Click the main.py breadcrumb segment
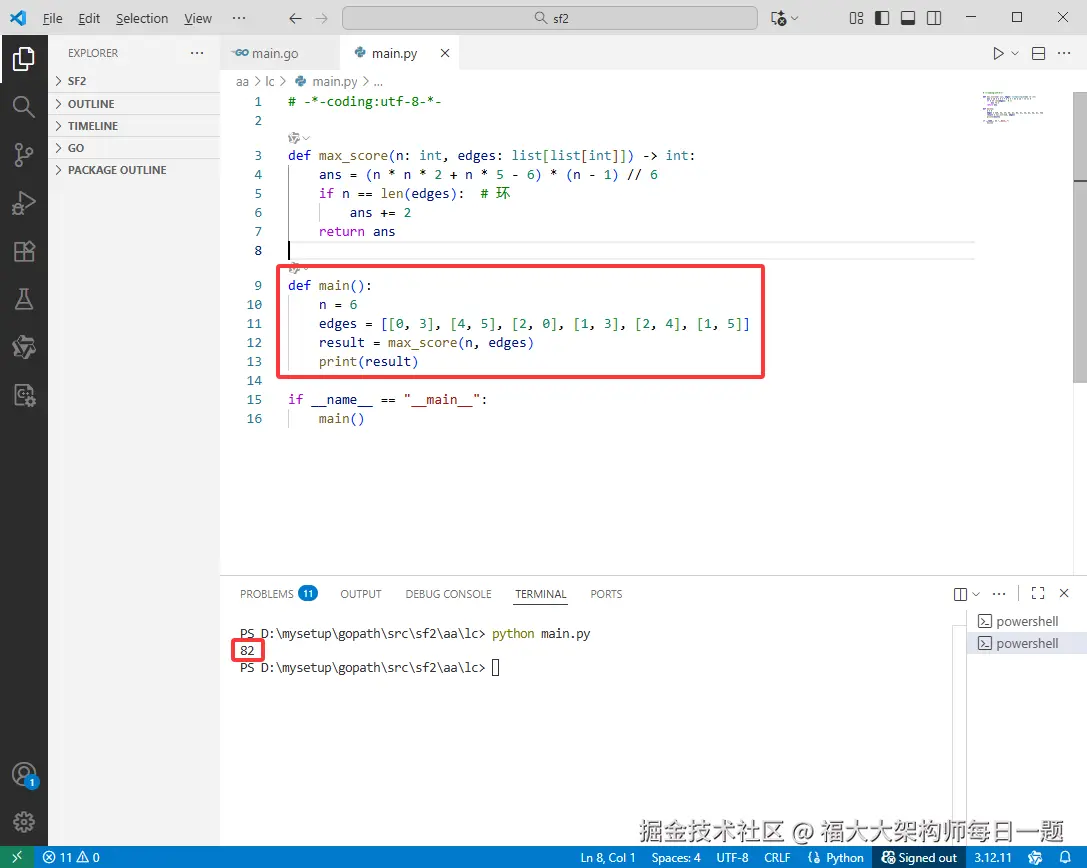 pyautogui.click(x=334, y=81)
